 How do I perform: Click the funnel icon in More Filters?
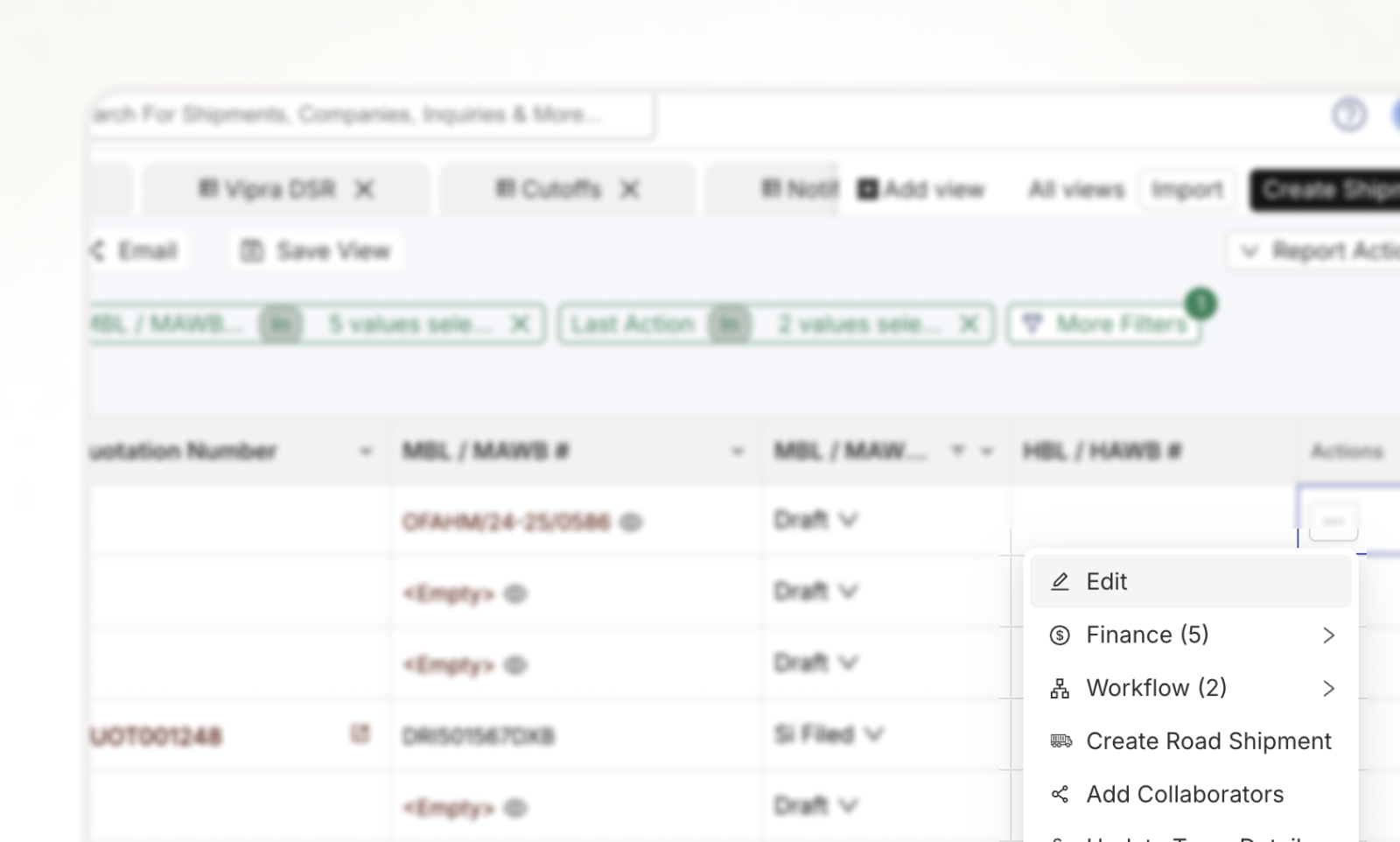point(1032,324)
